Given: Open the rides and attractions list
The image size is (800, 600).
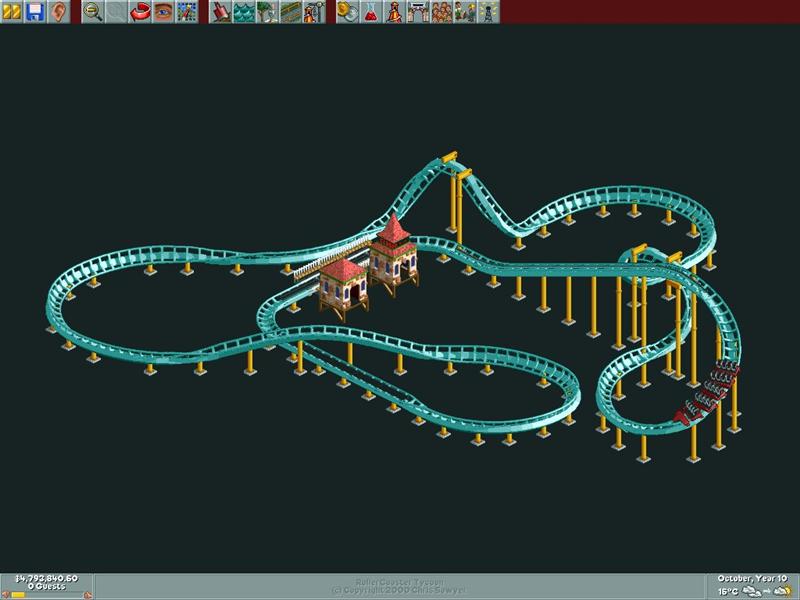Looking at the screenshot, I should pyautogui.click(x=395, y=12).
